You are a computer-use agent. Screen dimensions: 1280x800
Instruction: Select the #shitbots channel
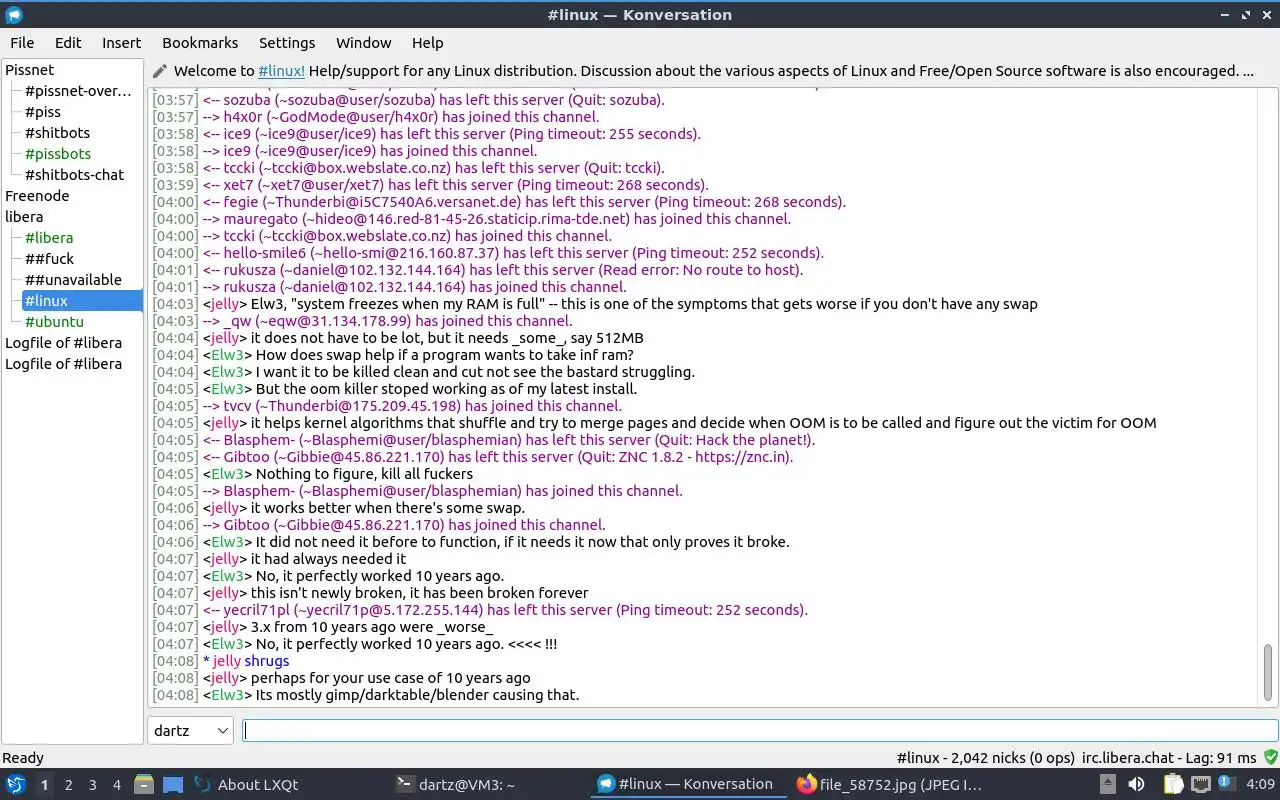[57, 133]
